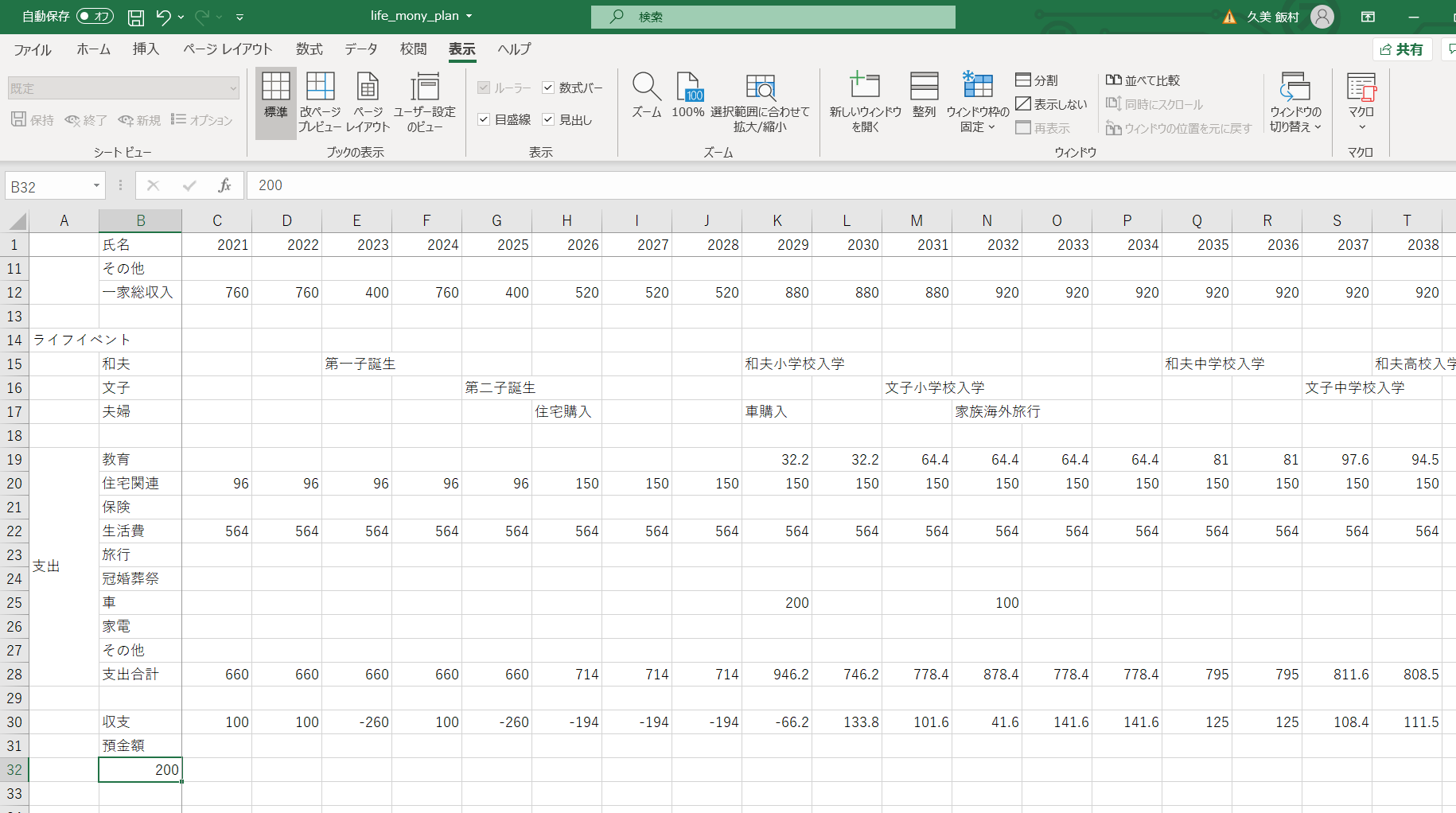Click the ribbon display options icon
This screenshot has height=813, width=1456.
[1368, 17]
